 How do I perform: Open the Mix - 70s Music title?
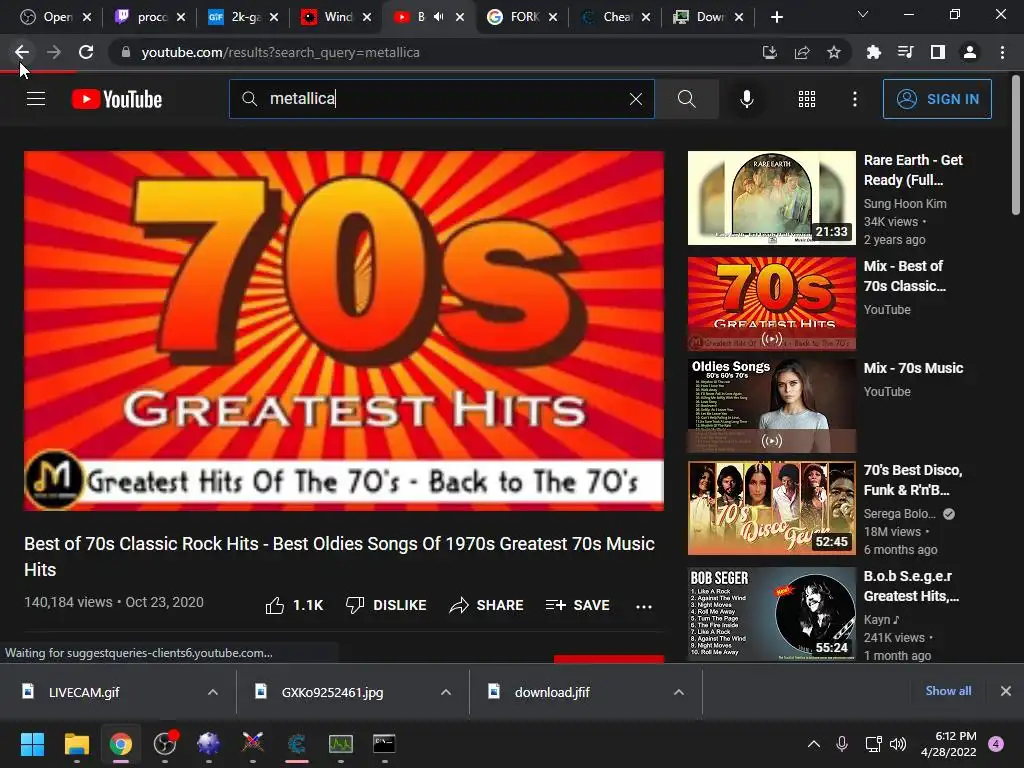click(913, 368)
